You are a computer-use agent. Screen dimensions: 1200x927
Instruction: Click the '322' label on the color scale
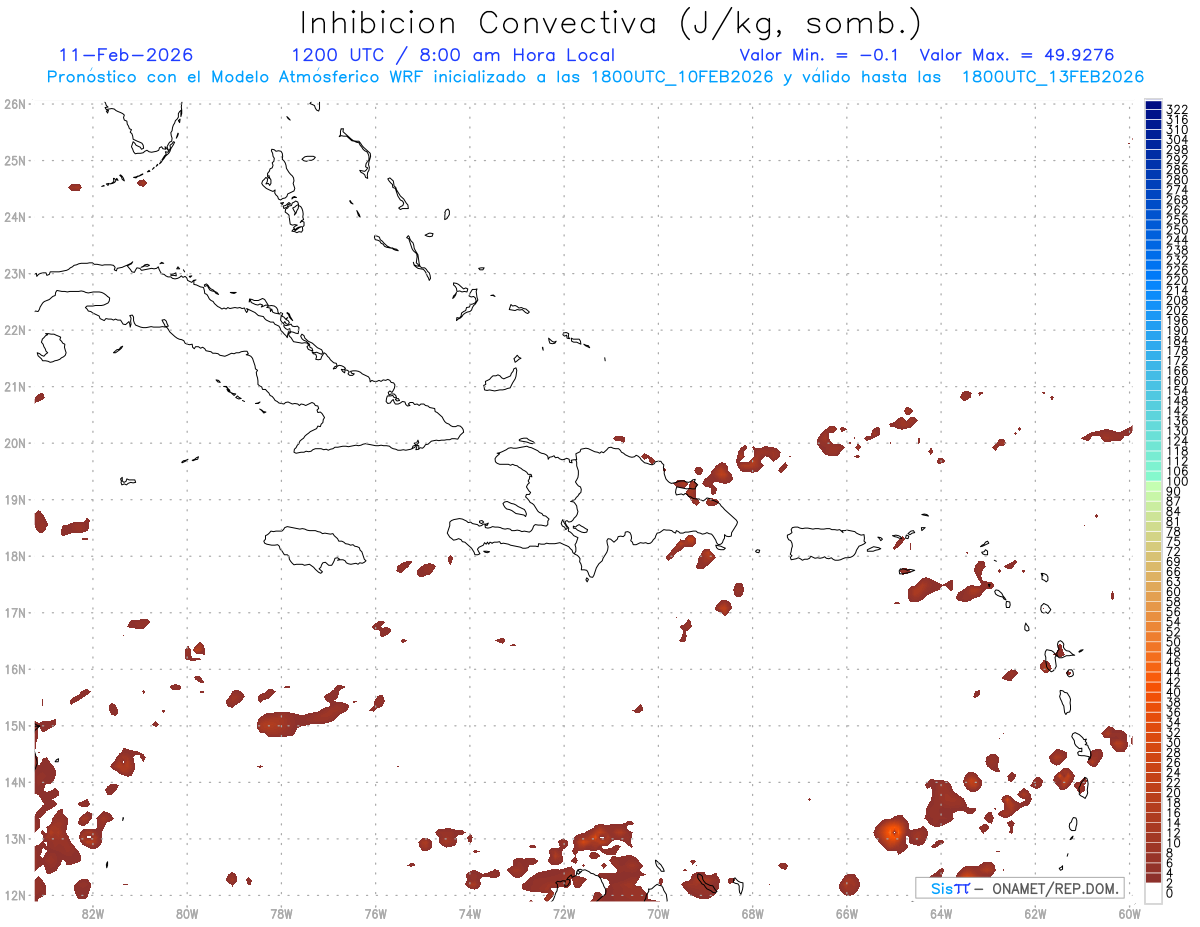pyautogui.click(x=1177, y=109)
